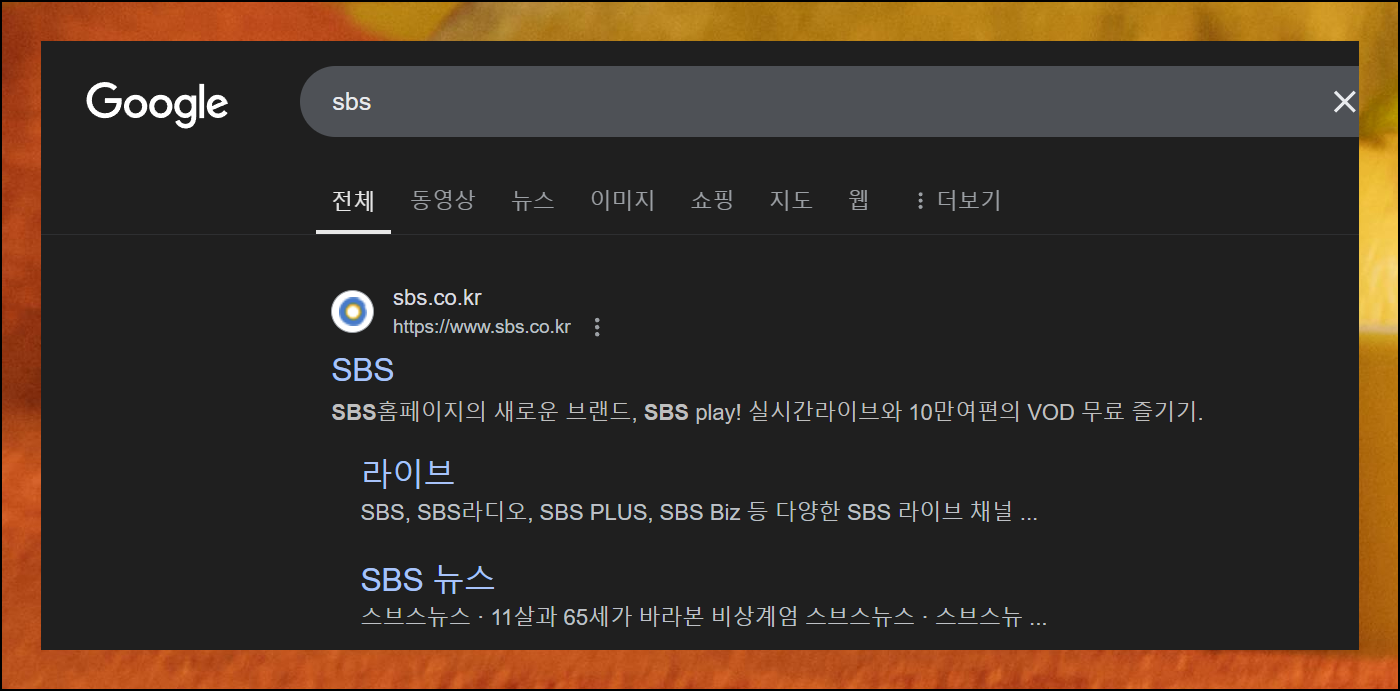Image resolution: width=1400 pixels, height=691 pixels.
Task: Click the search field containing 'sbs'
Action: point(829,101)
